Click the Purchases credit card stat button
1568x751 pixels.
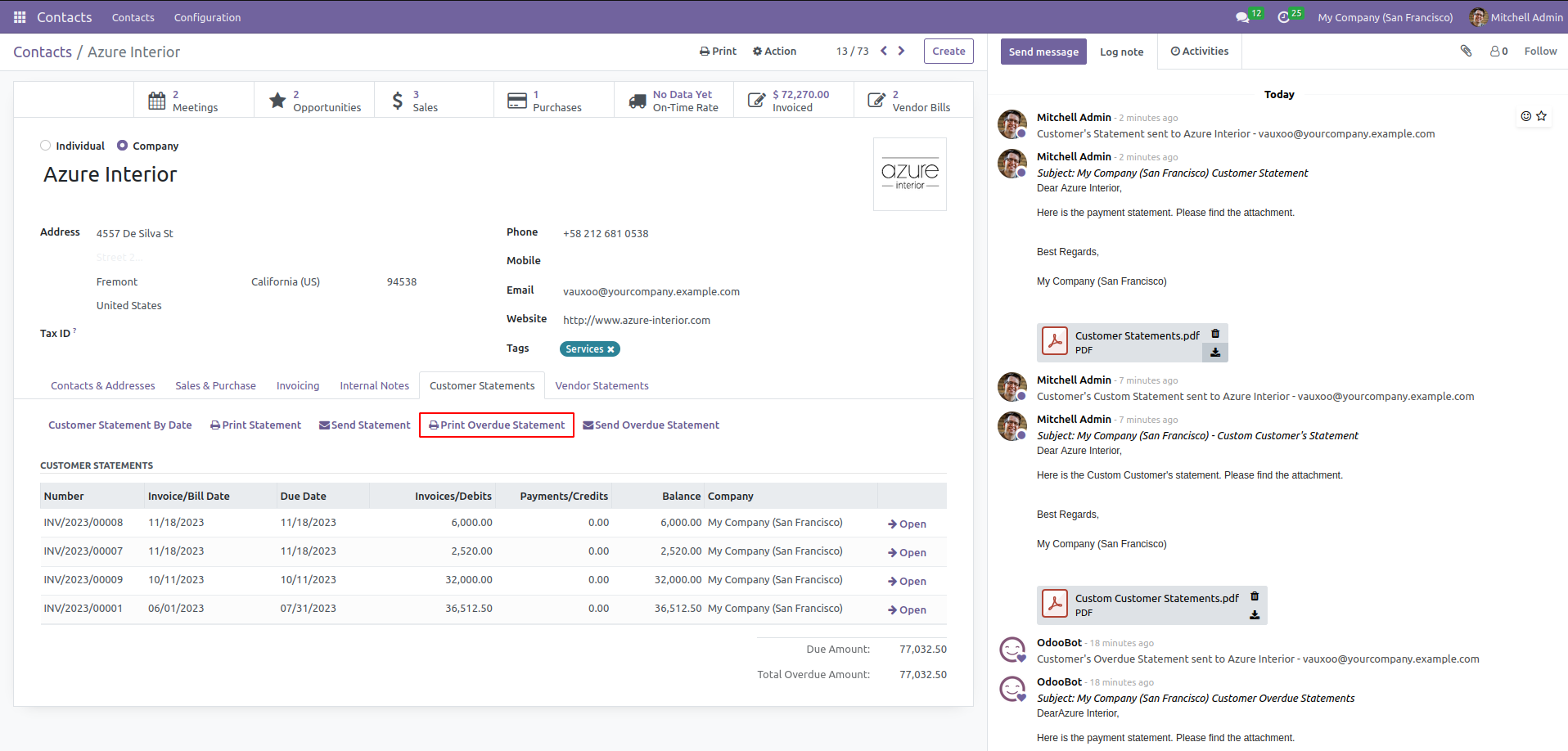click(554, 101)
